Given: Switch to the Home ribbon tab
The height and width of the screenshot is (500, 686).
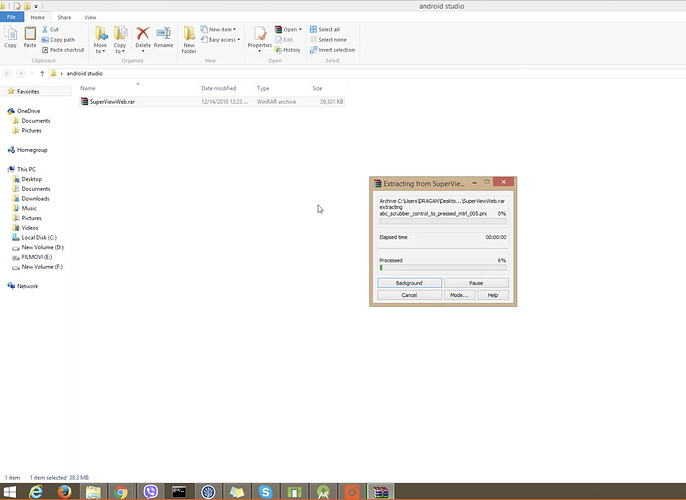Looking at the screenshot, I should click(38, 17).
